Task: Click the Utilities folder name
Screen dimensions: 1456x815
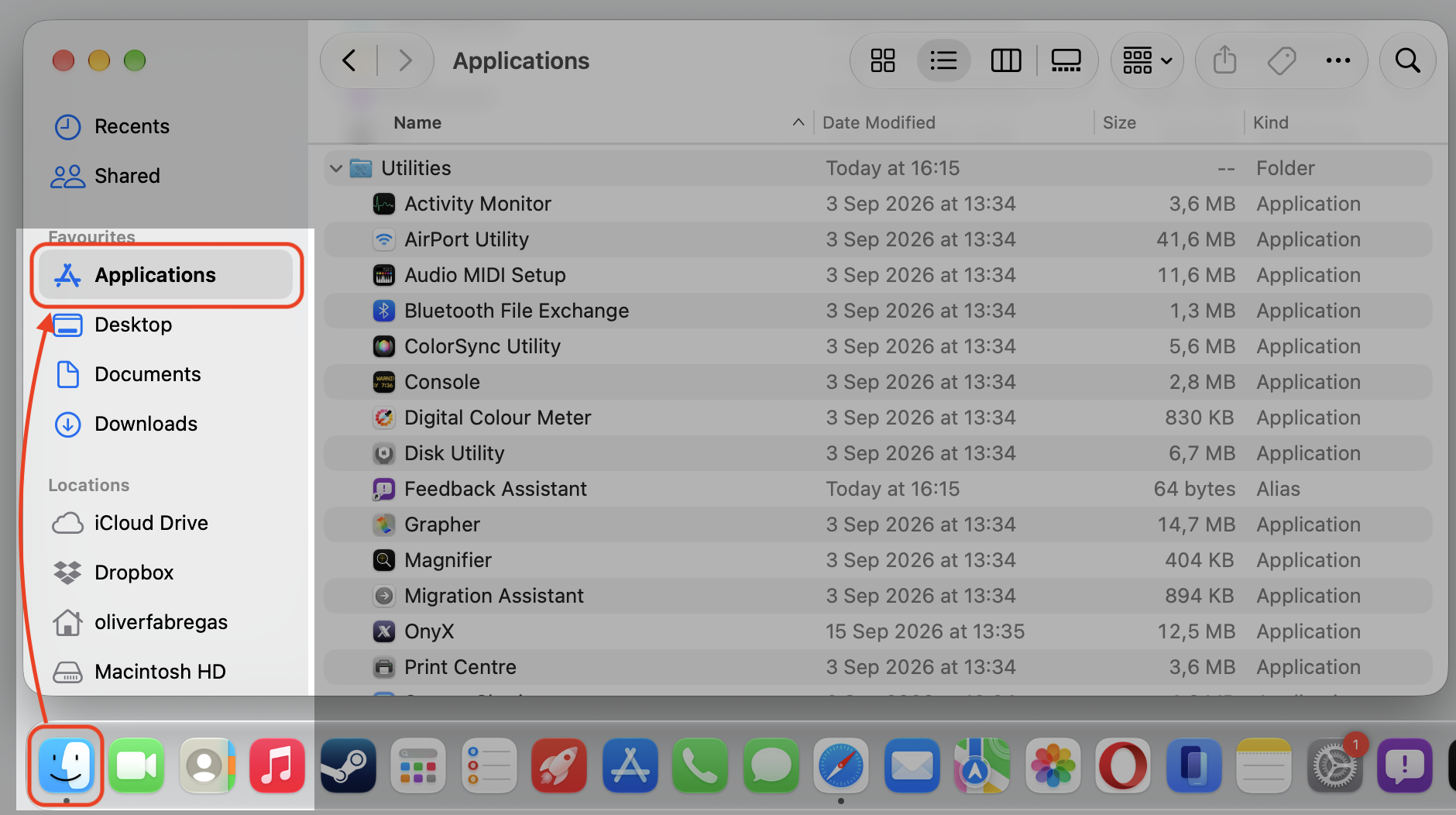Action: (x=416, y=168)
